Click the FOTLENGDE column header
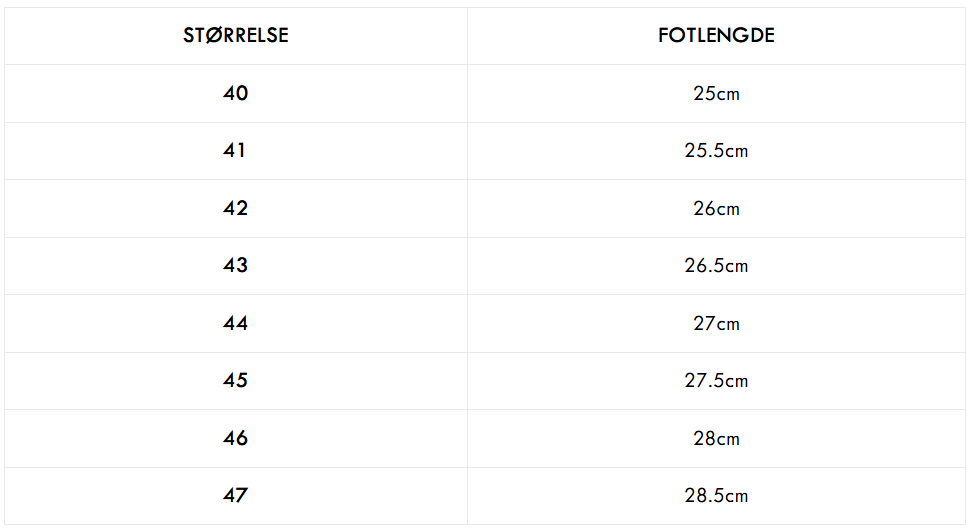 pos(716,35)
